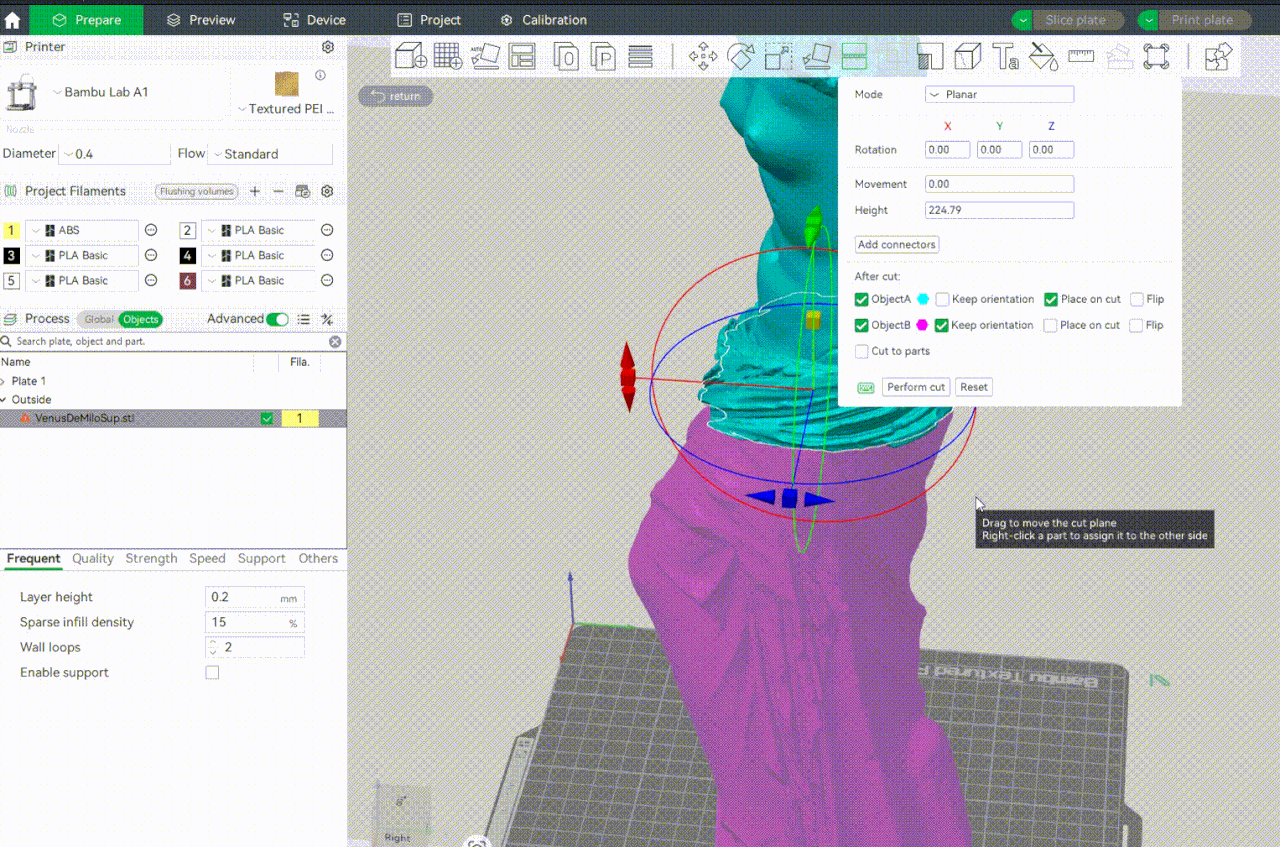The image size is (1280, 847).
Task: Open filament 1 ABS dropdown
Action: [x=82, y=230]
